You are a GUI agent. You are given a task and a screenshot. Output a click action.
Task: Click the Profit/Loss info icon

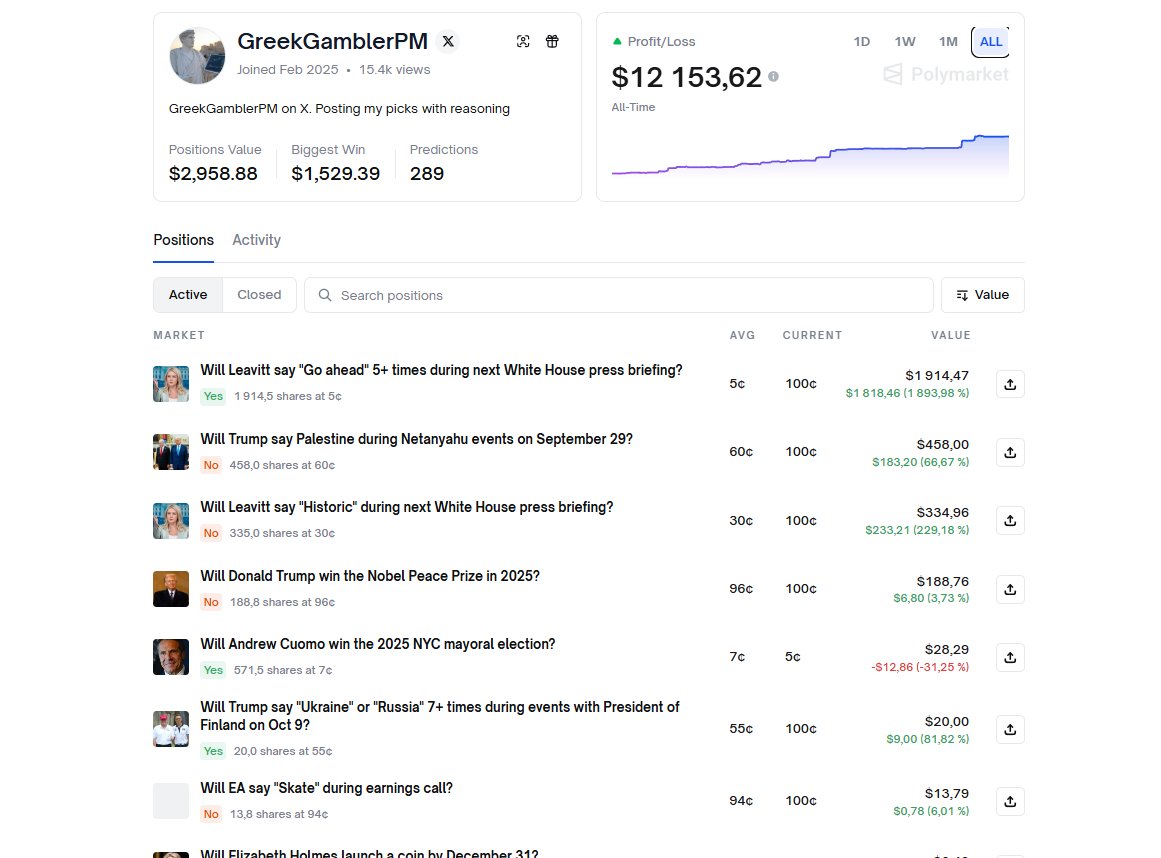[x=773, y=76]
